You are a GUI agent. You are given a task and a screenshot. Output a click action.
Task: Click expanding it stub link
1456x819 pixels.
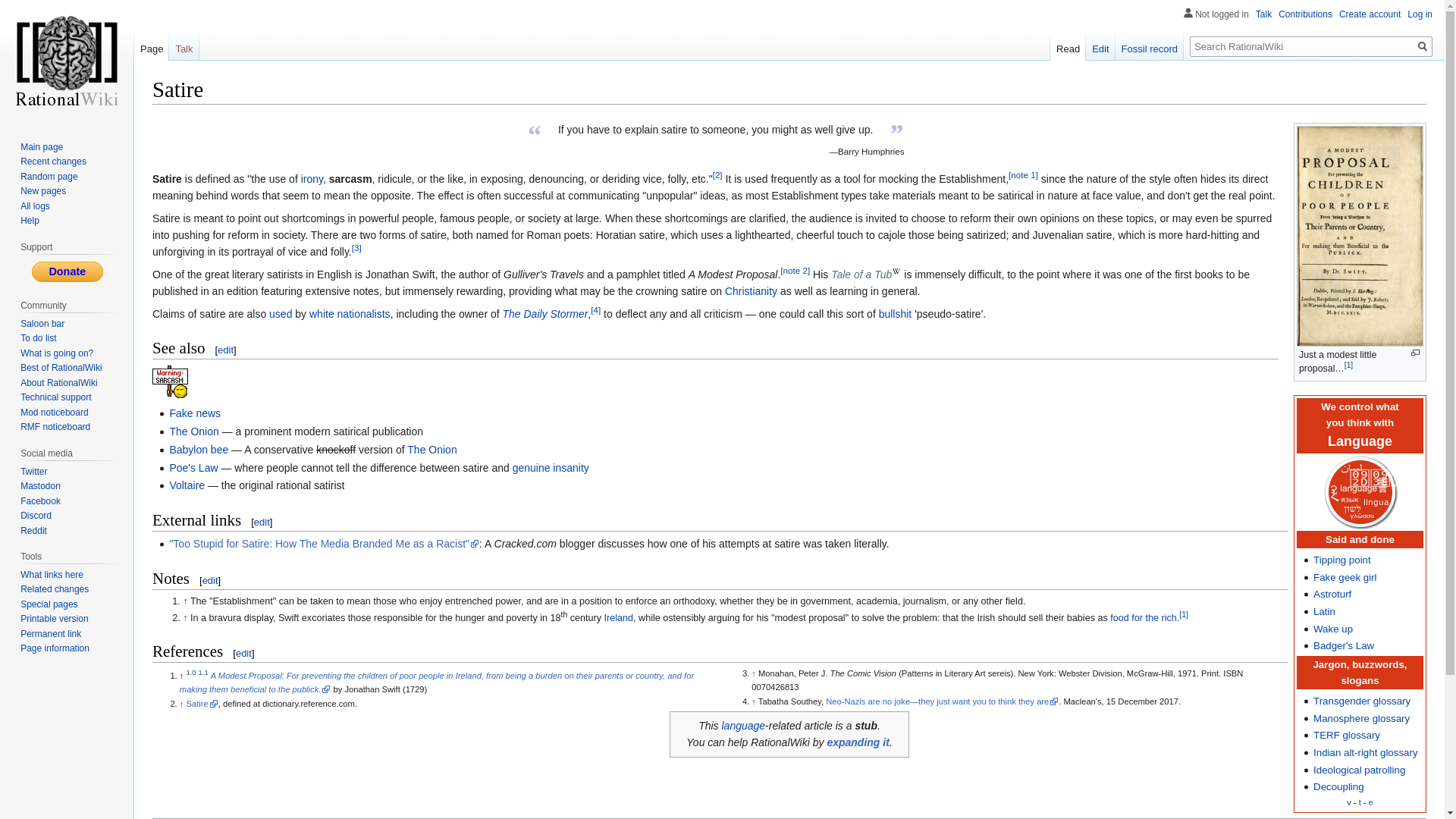click(858, 742)
